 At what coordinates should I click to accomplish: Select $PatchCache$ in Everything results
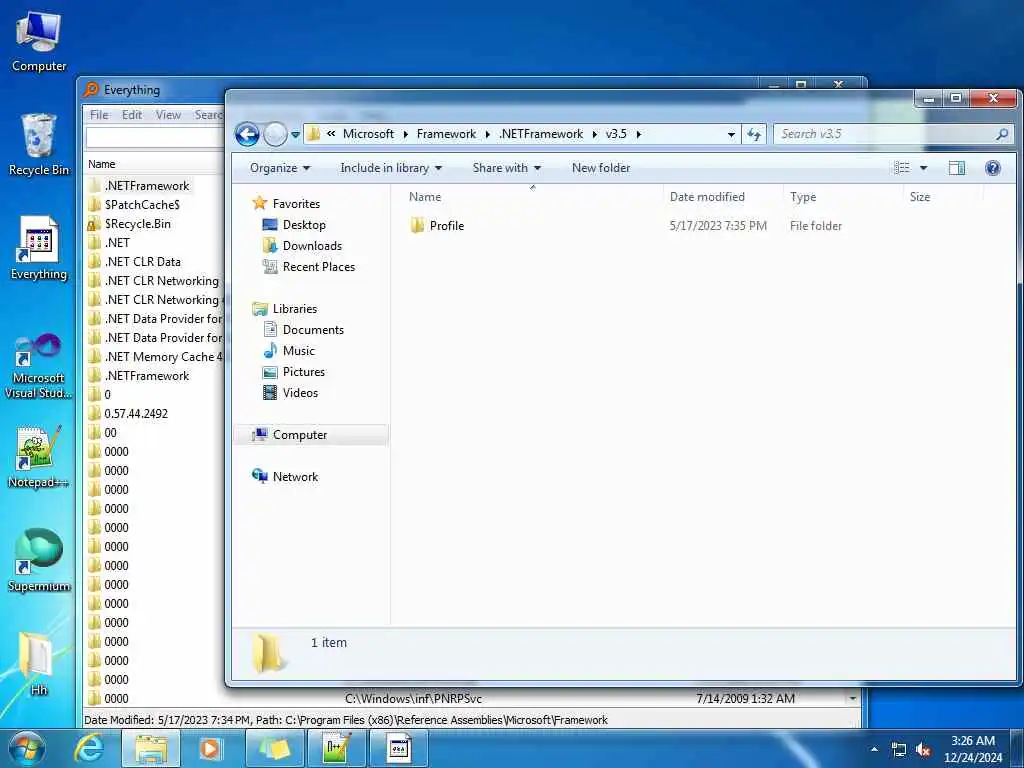coord(142,205)
